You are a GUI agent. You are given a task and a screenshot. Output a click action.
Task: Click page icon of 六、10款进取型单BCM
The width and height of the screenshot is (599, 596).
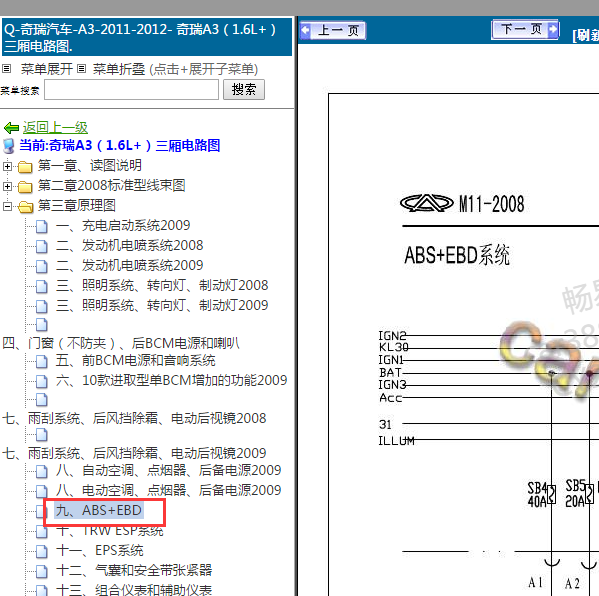pos(42,381)
